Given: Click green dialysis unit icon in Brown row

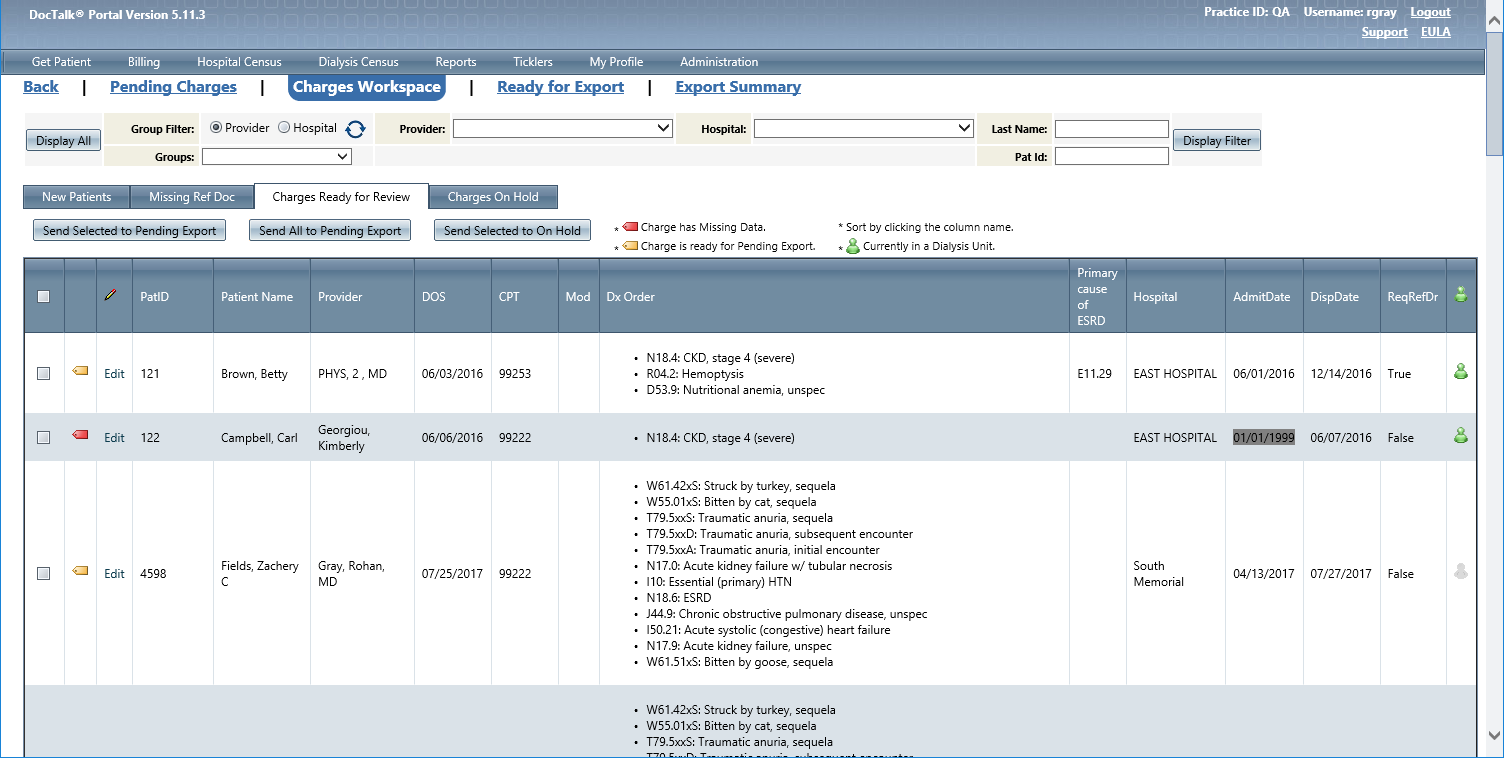Looking at the screenshot, I should pyautogui.click(x=1460, y=372).
